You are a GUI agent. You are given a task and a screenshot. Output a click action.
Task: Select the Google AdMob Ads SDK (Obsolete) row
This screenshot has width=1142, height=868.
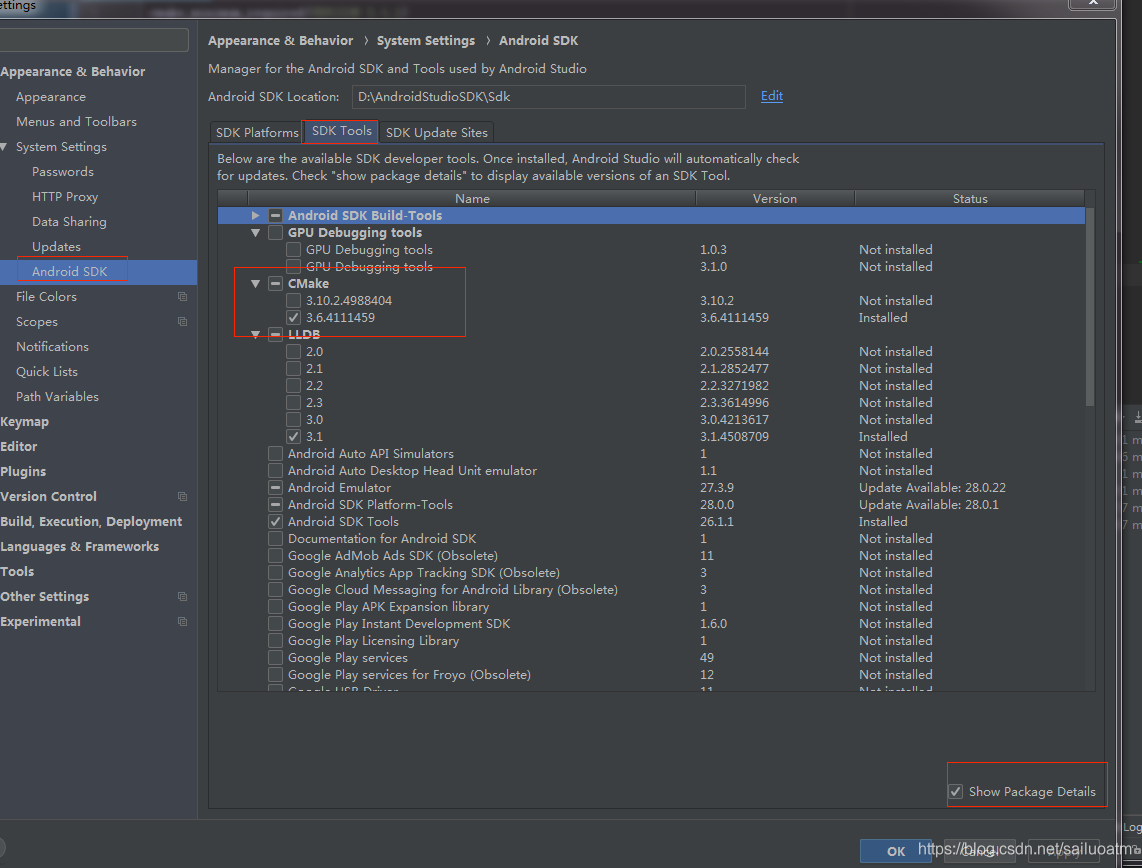[651, 556]
